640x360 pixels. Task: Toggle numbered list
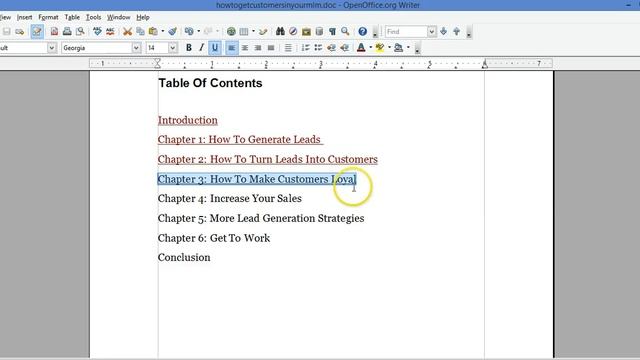(305, 48)
